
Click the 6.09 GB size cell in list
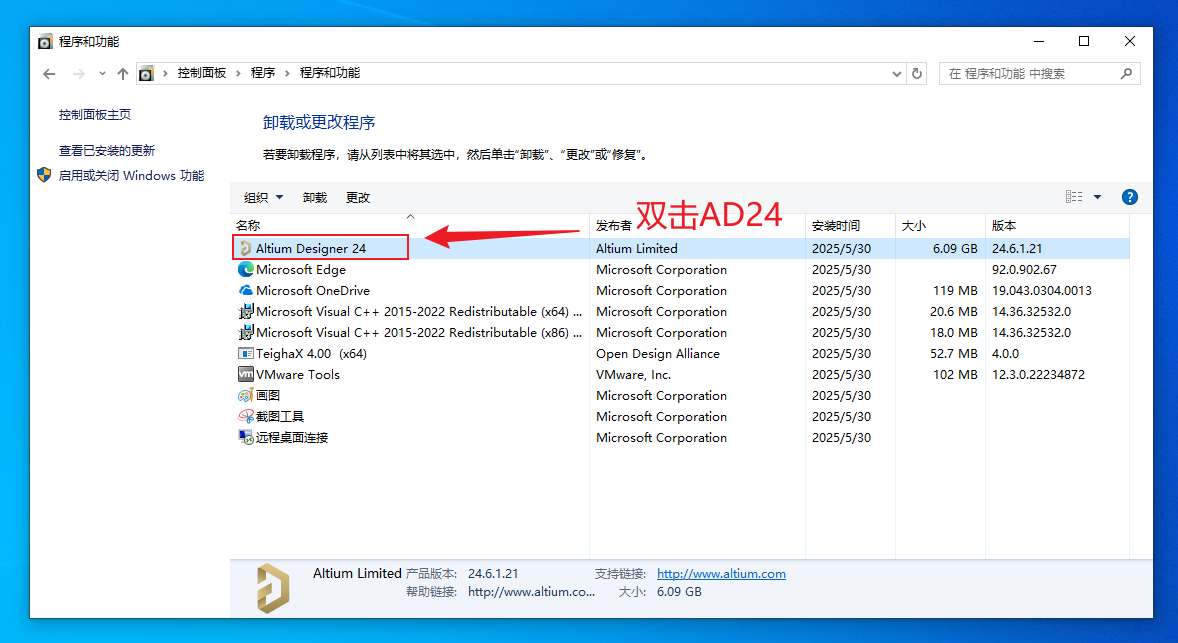[x=955, y=248]
